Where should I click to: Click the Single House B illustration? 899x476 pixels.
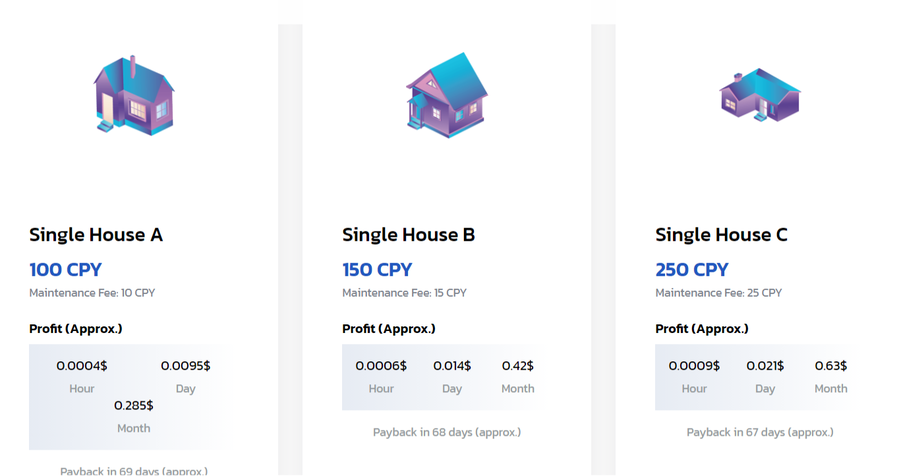(x=447, y=95)
